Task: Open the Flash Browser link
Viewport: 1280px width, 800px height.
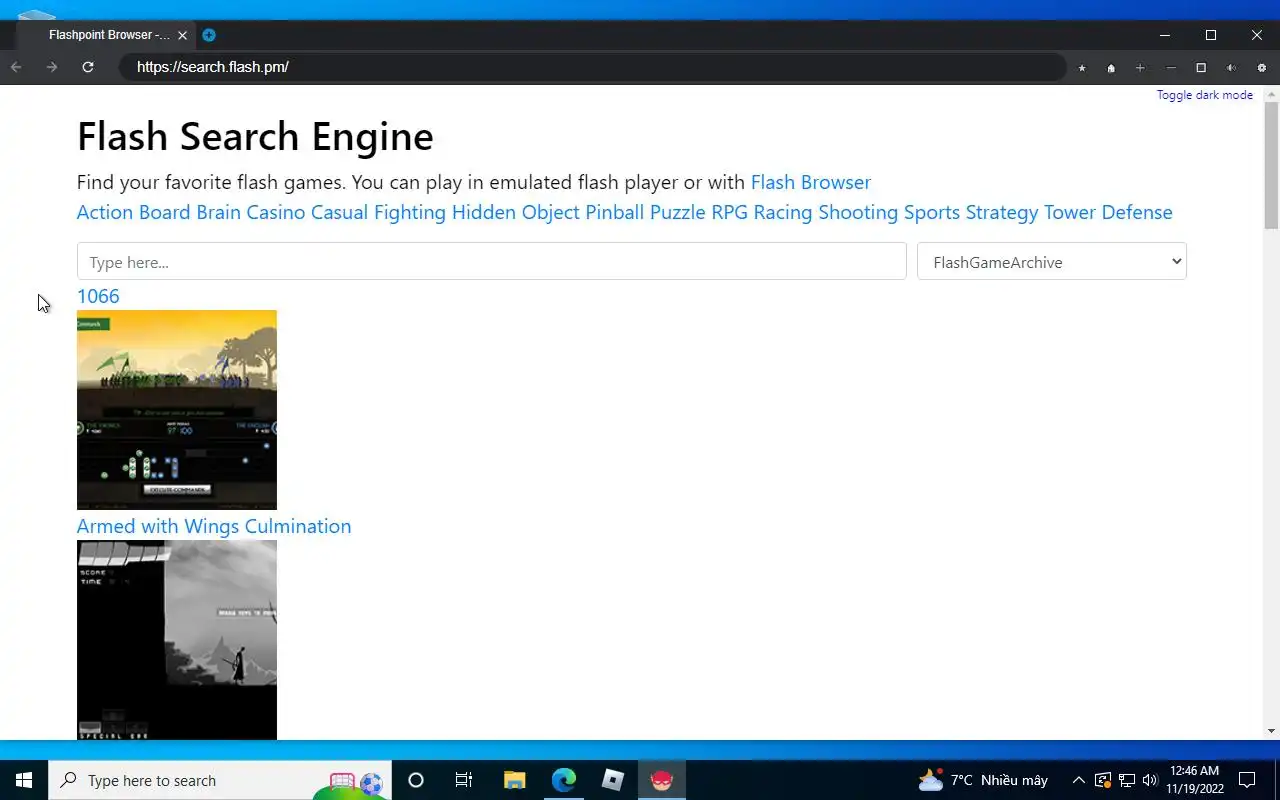Action: pos(810,182)
